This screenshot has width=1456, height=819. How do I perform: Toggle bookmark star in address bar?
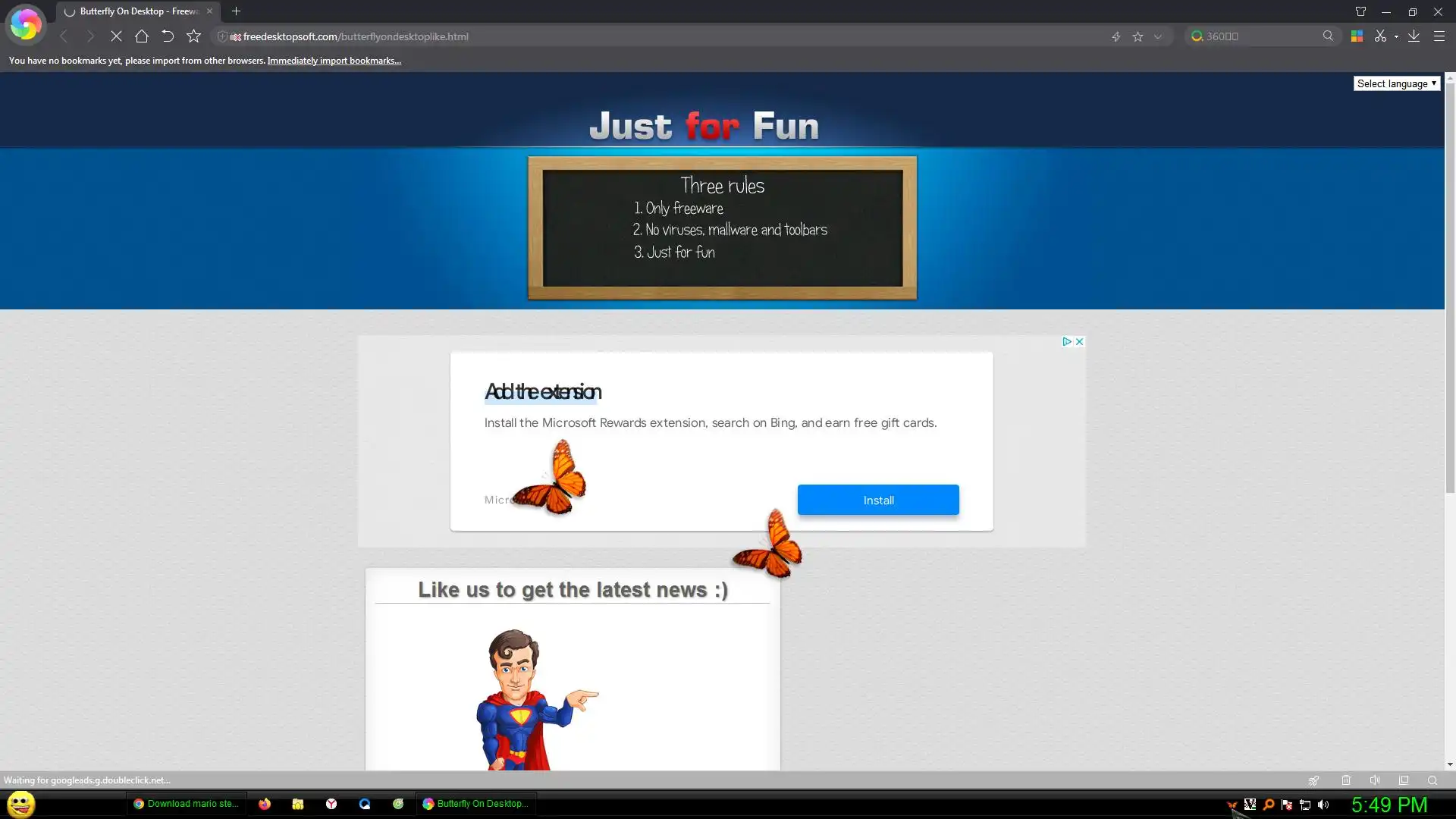point(1137,36)
